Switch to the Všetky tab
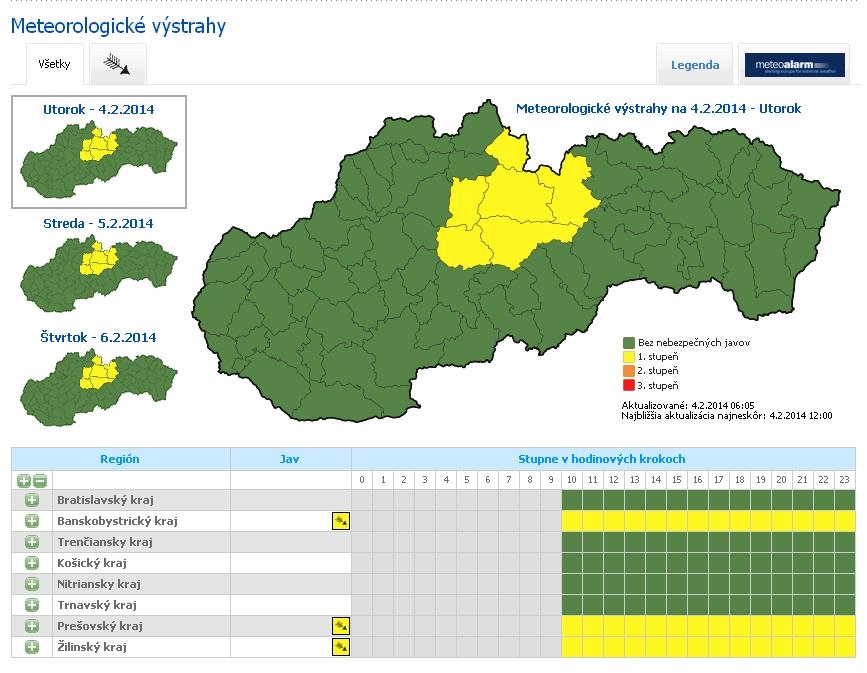867x673 pixels. (x=54, y=65)
